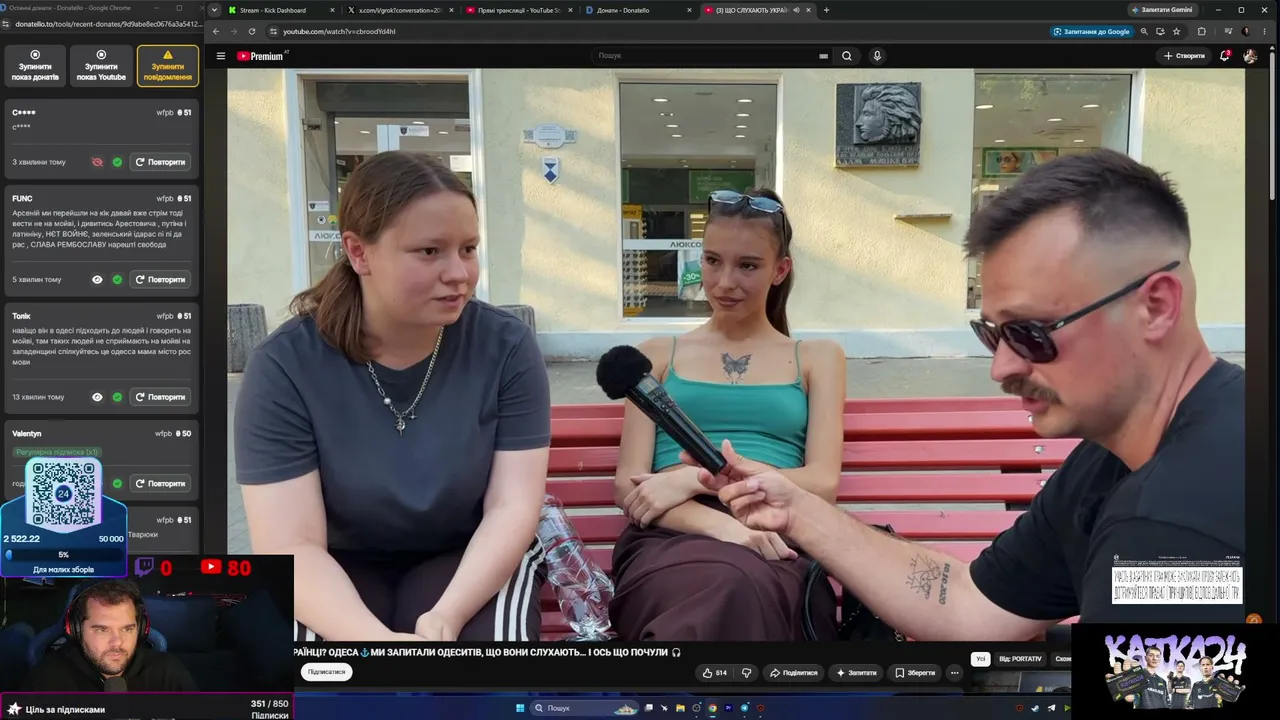This screenshot has width=1280, height=720.
Task: Switch to the x.com grok conversation tab
Action: pyautogui.click(x=400, y=10)
